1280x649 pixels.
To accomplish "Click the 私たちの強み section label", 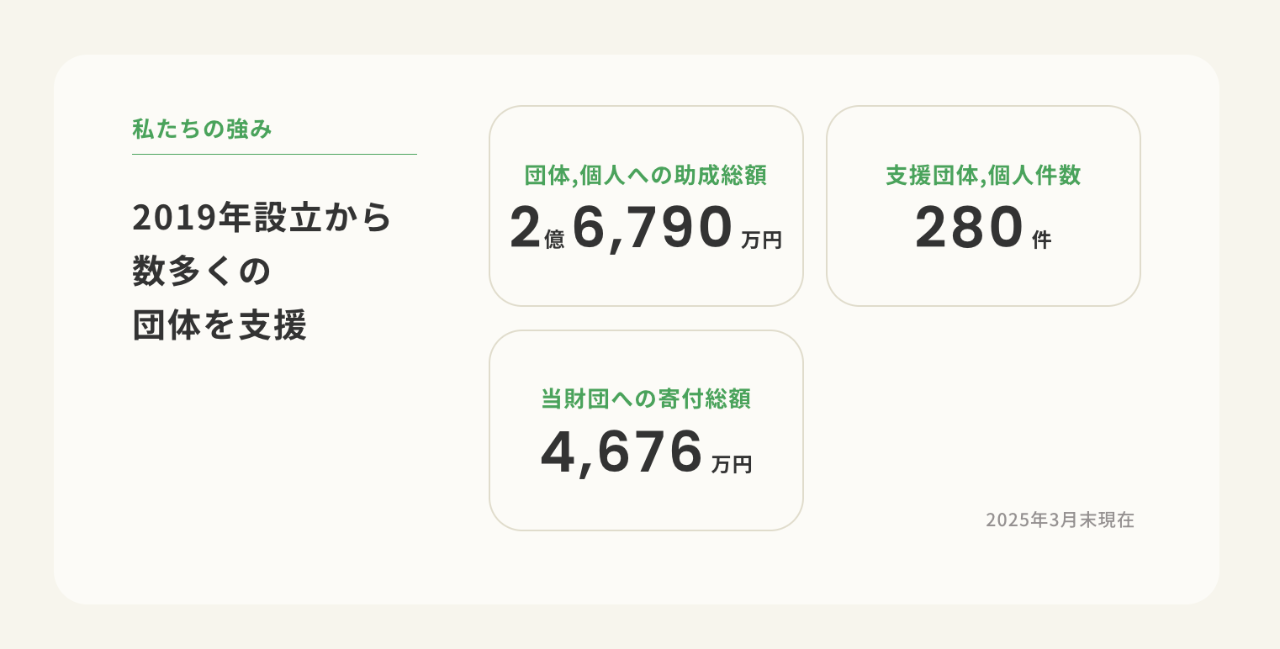I will pyautogui.click(x=202, y=129).
